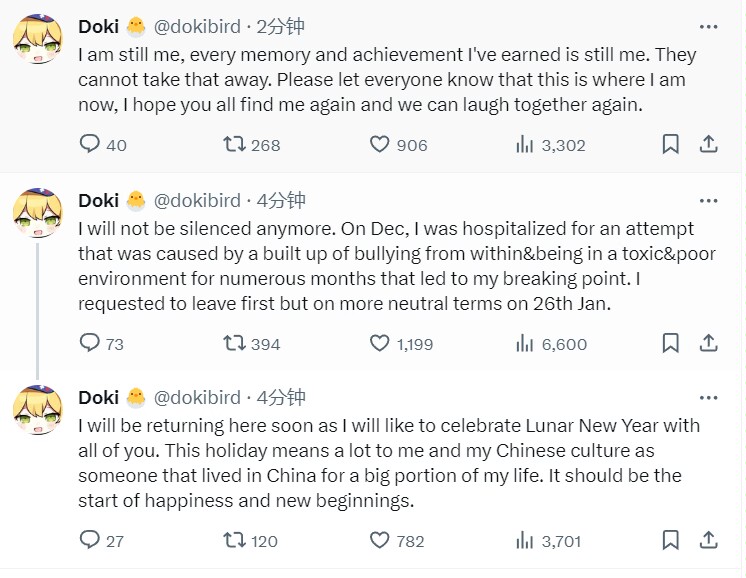Share the Lunar New Year tweet
The width and height of the screenshot is (746, 578).
pyautogui.click(x=708, y=541)
